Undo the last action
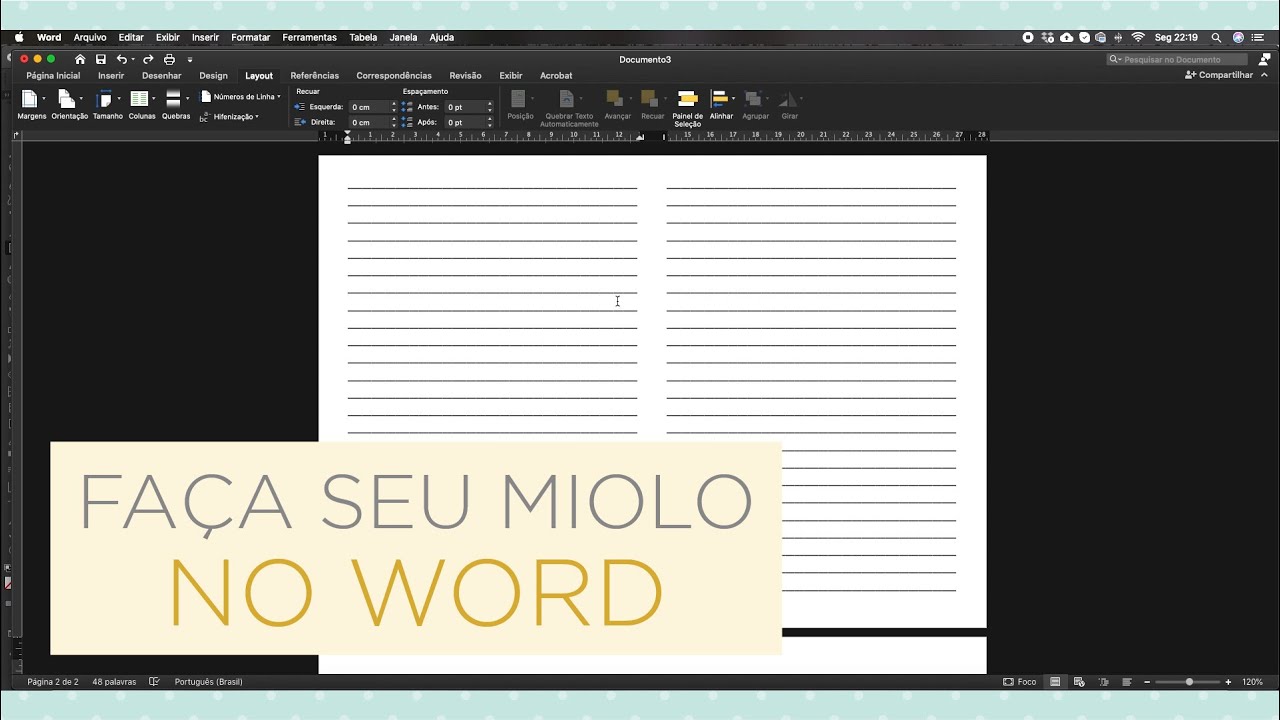This screenshot has height=720, width=1280. (x=121, y=59)
